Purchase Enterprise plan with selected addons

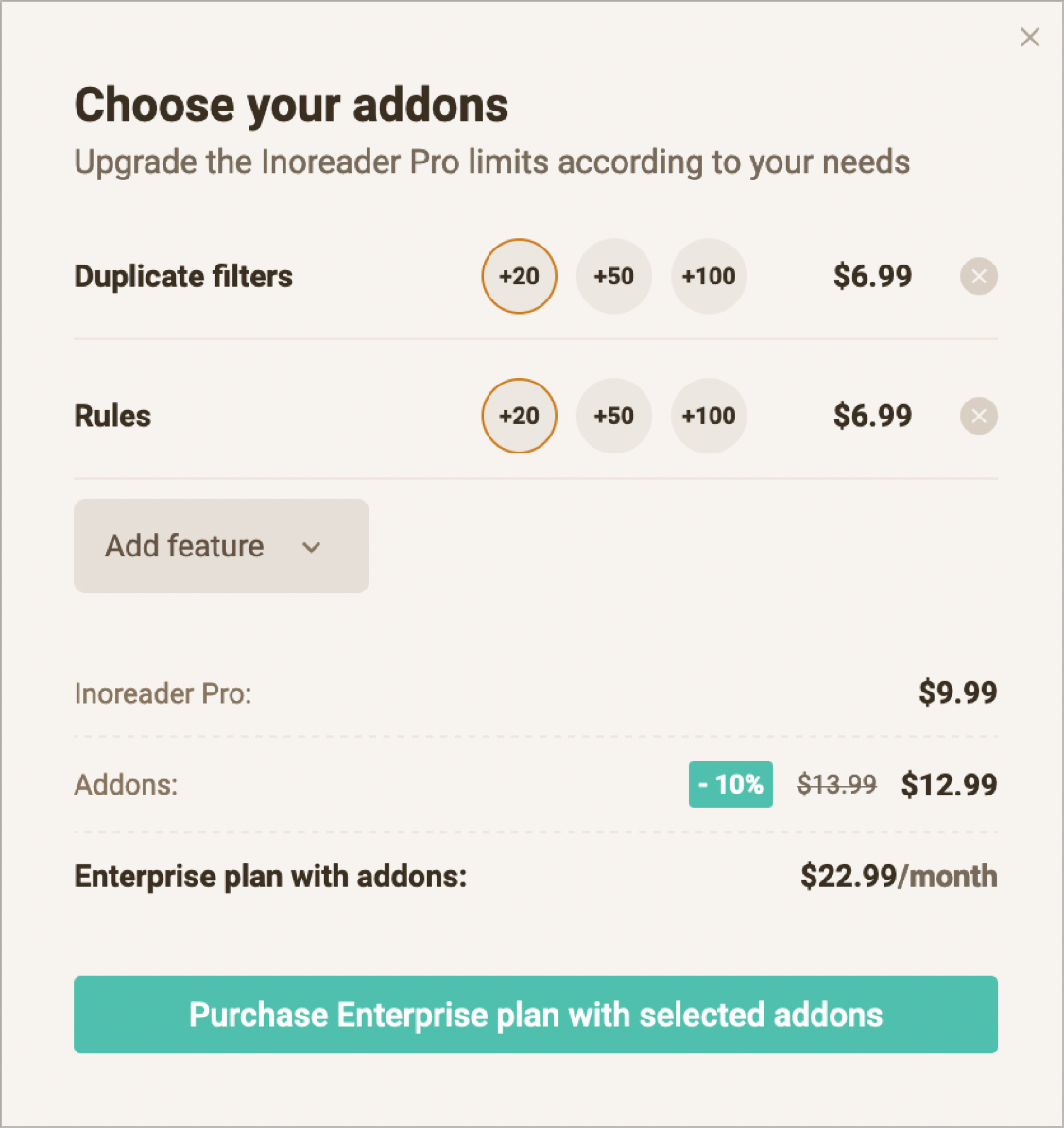536,1015
